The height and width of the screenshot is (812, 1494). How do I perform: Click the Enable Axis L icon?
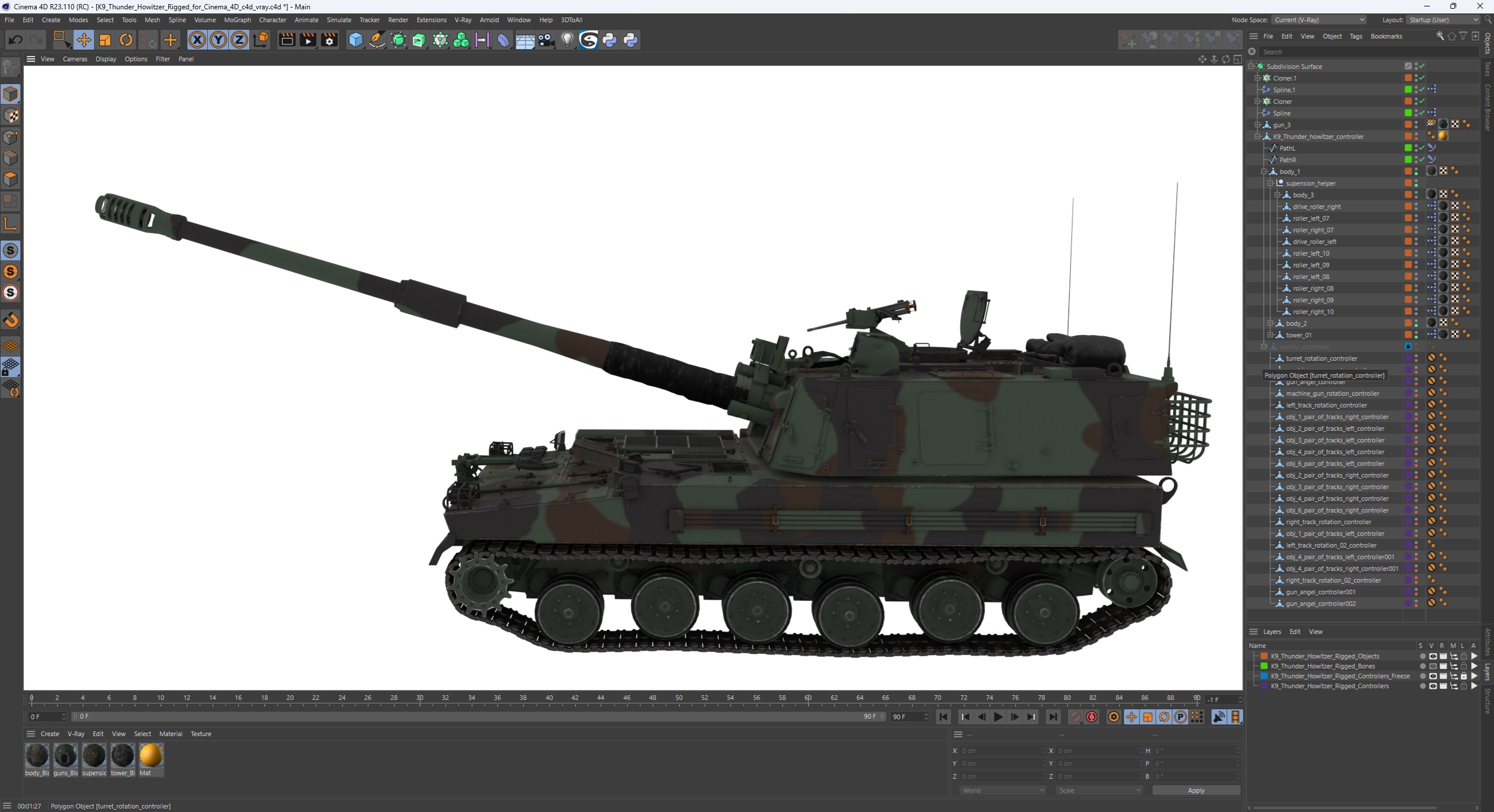[x=11, y=224]
